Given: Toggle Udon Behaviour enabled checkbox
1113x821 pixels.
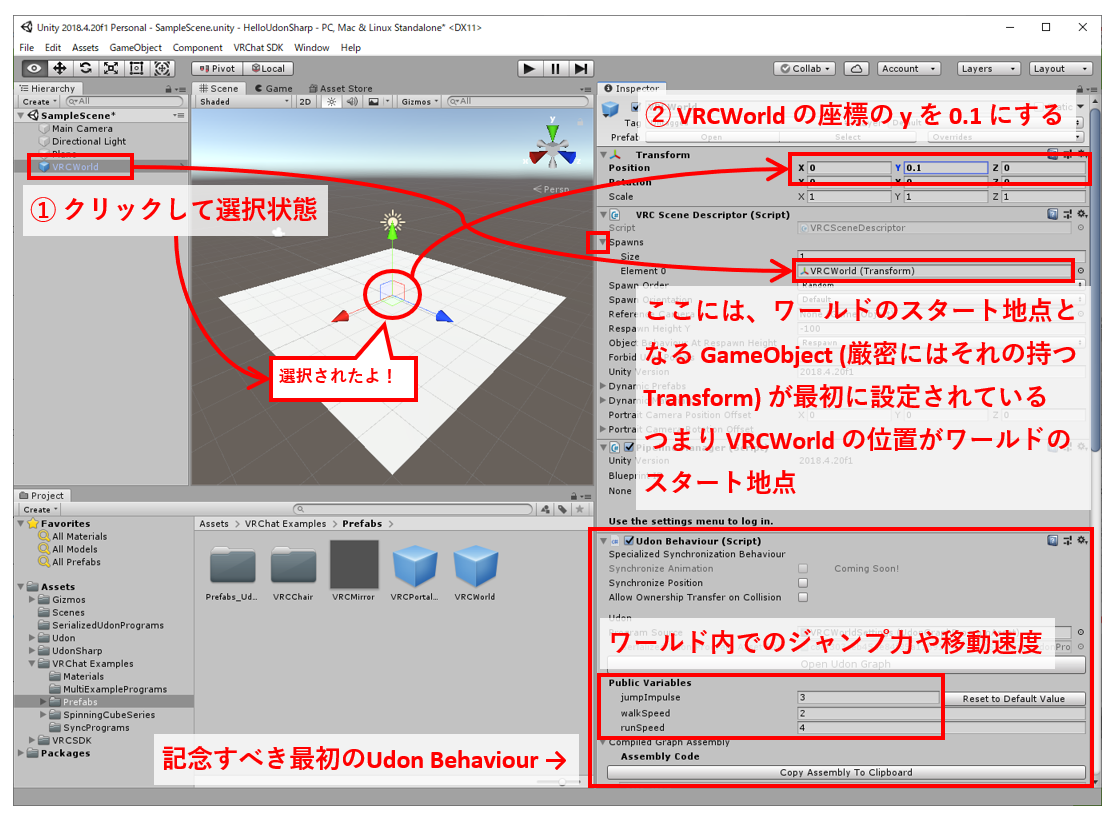Looking at the screenshot, I should [x=629, y=541].
